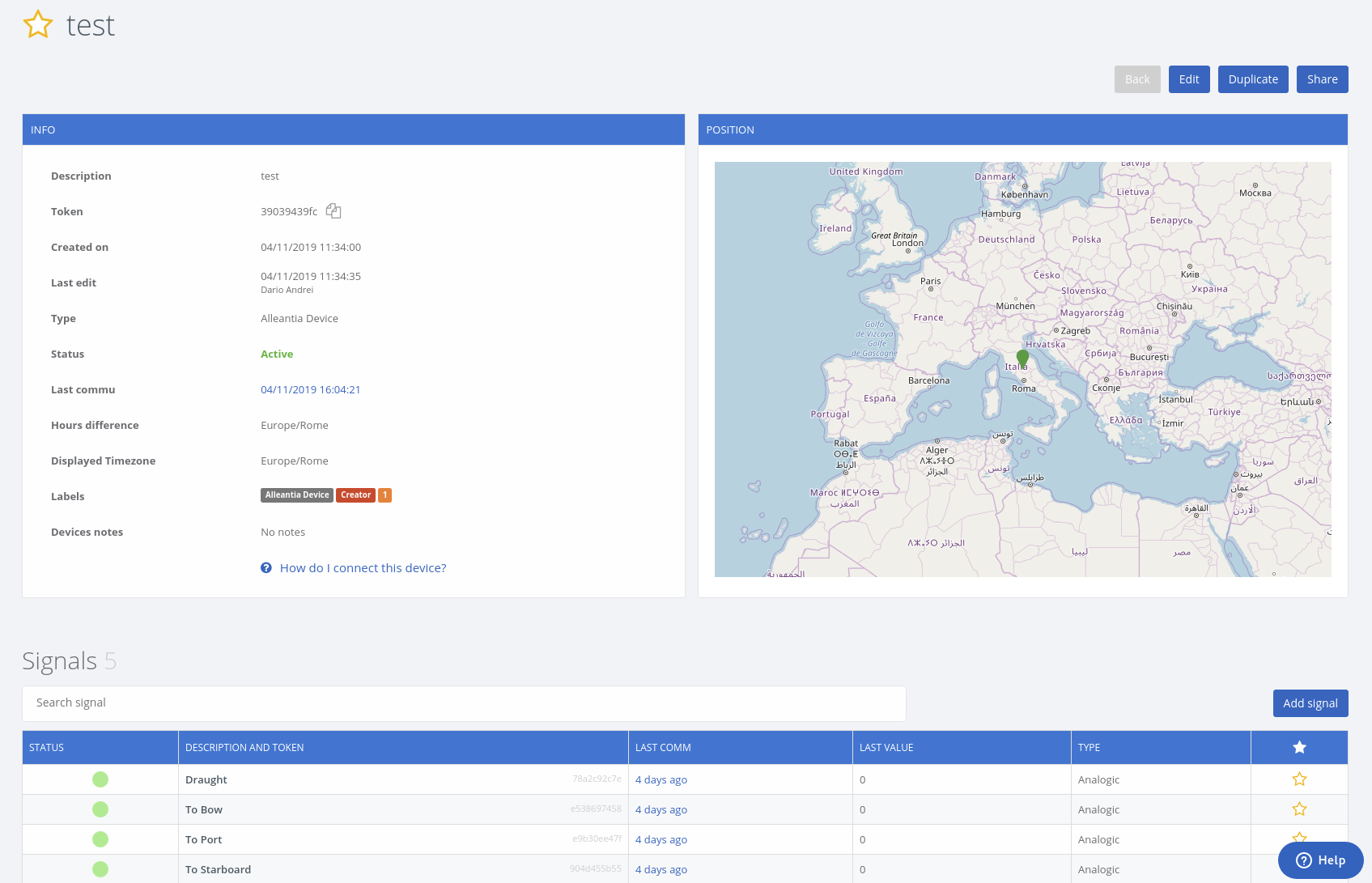The image size is (1372, 883).
Task: Favorite the To Bow signal star
Action: pyautogui.click(x=1299, y=809)
